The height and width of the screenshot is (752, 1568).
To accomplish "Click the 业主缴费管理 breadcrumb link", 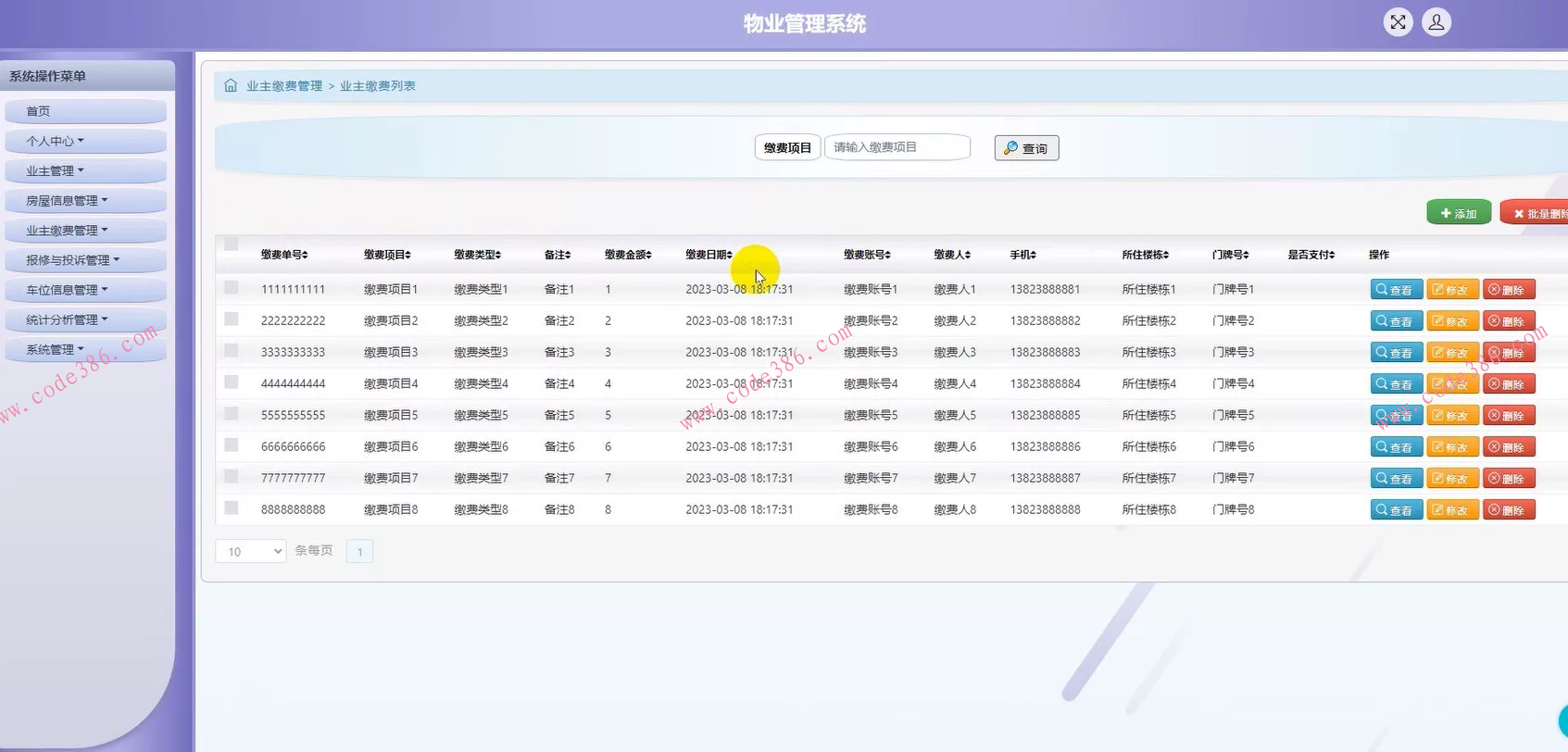I will pyautogui.click(x=284, y=86).
